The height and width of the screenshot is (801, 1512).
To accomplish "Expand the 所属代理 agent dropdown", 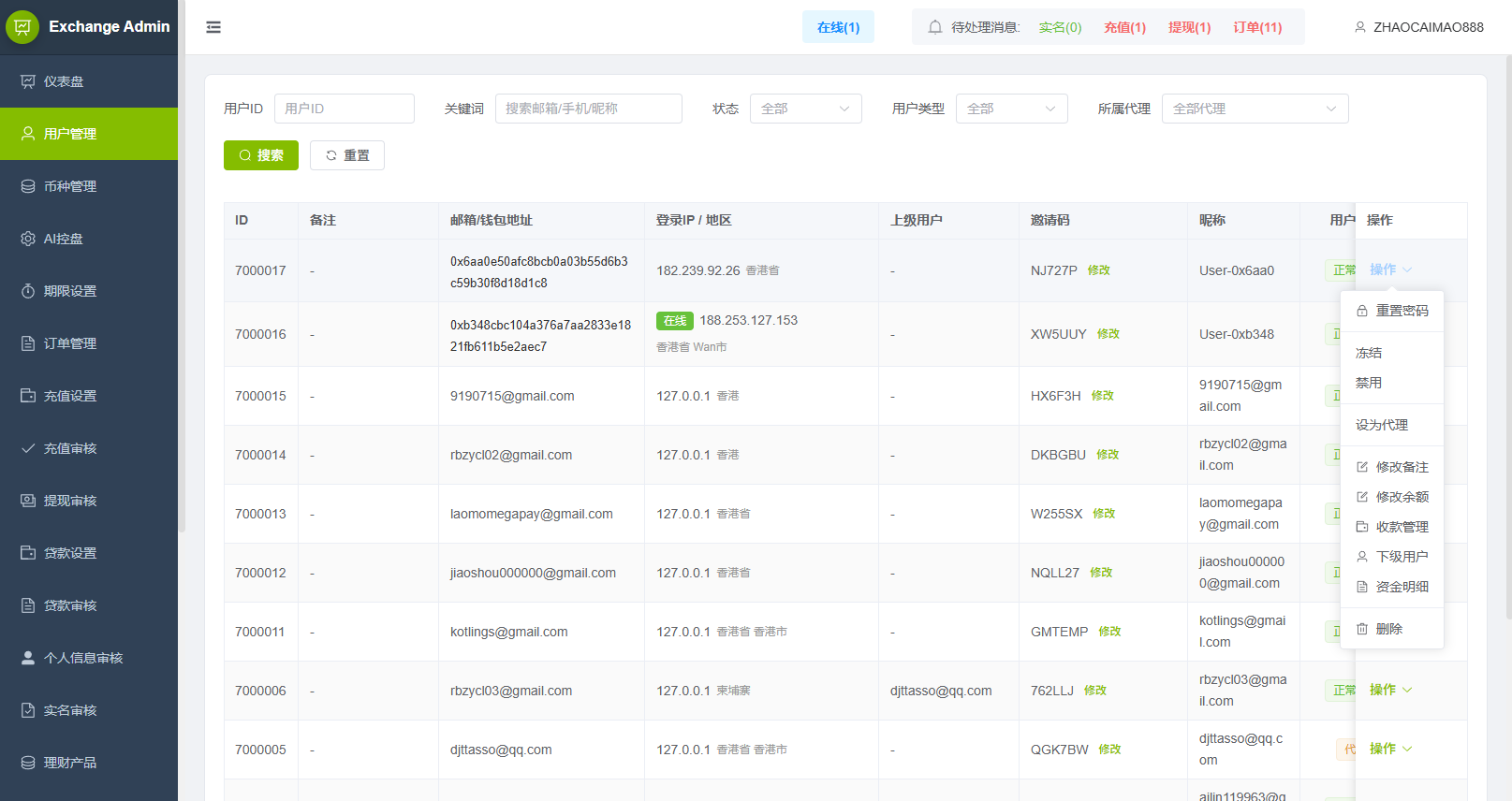I will coord(1255,109).
